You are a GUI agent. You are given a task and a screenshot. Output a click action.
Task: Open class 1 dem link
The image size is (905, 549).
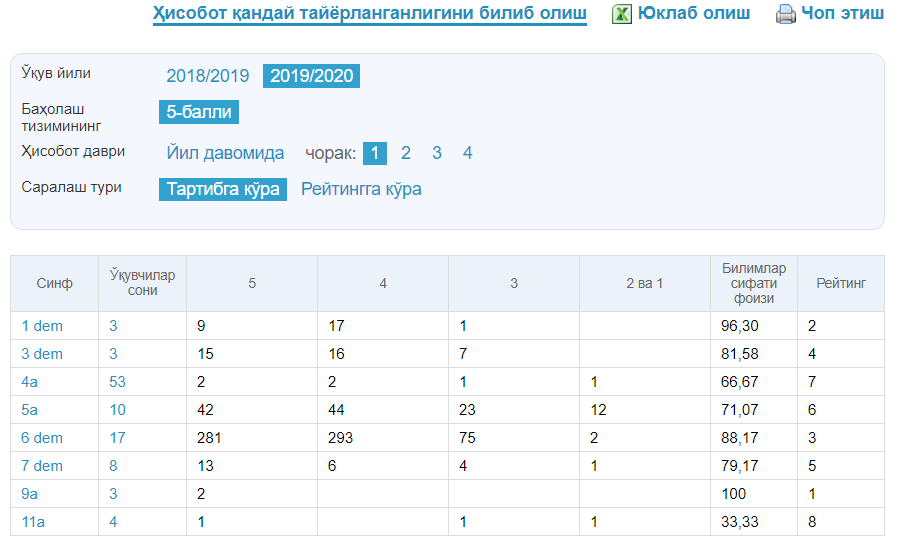(42, 326)
